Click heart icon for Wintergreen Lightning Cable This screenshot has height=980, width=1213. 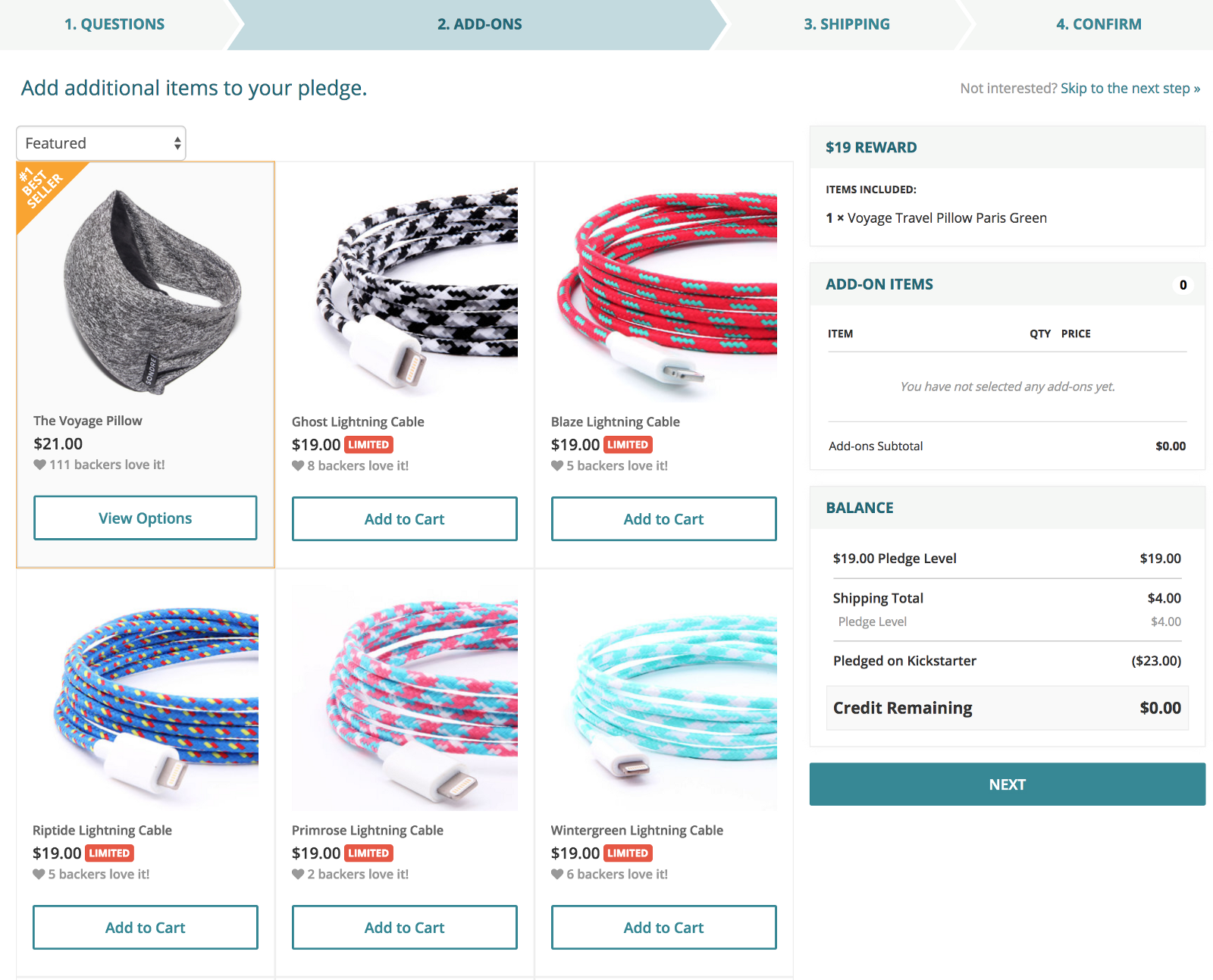pyautogui.click(x=557, y=874)
